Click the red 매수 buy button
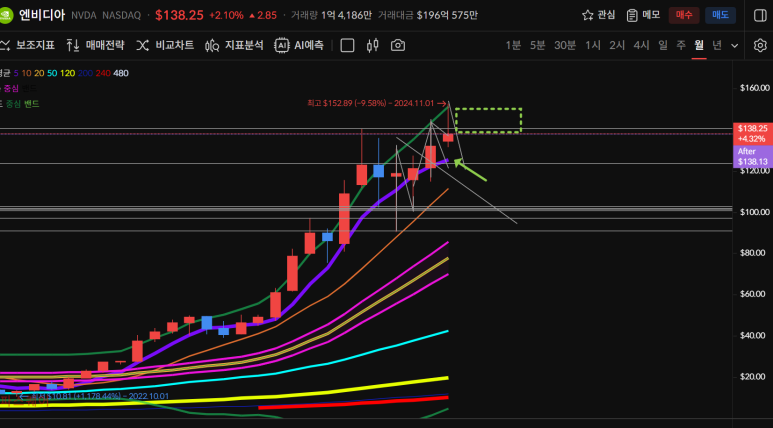Screen dimensions: 773x428 coord(684,15)
